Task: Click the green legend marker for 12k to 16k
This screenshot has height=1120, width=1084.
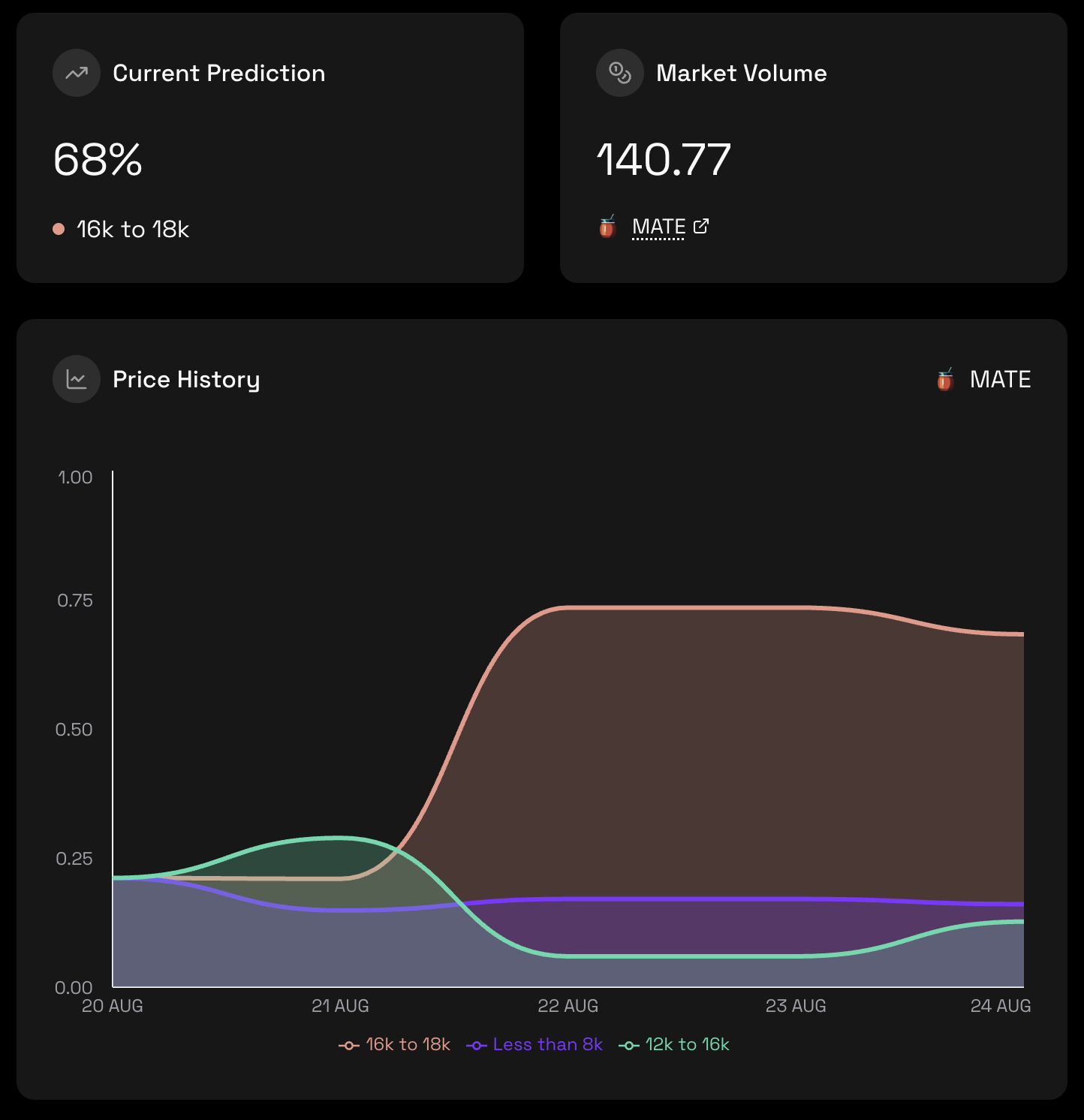Action: click(628, 1045)
